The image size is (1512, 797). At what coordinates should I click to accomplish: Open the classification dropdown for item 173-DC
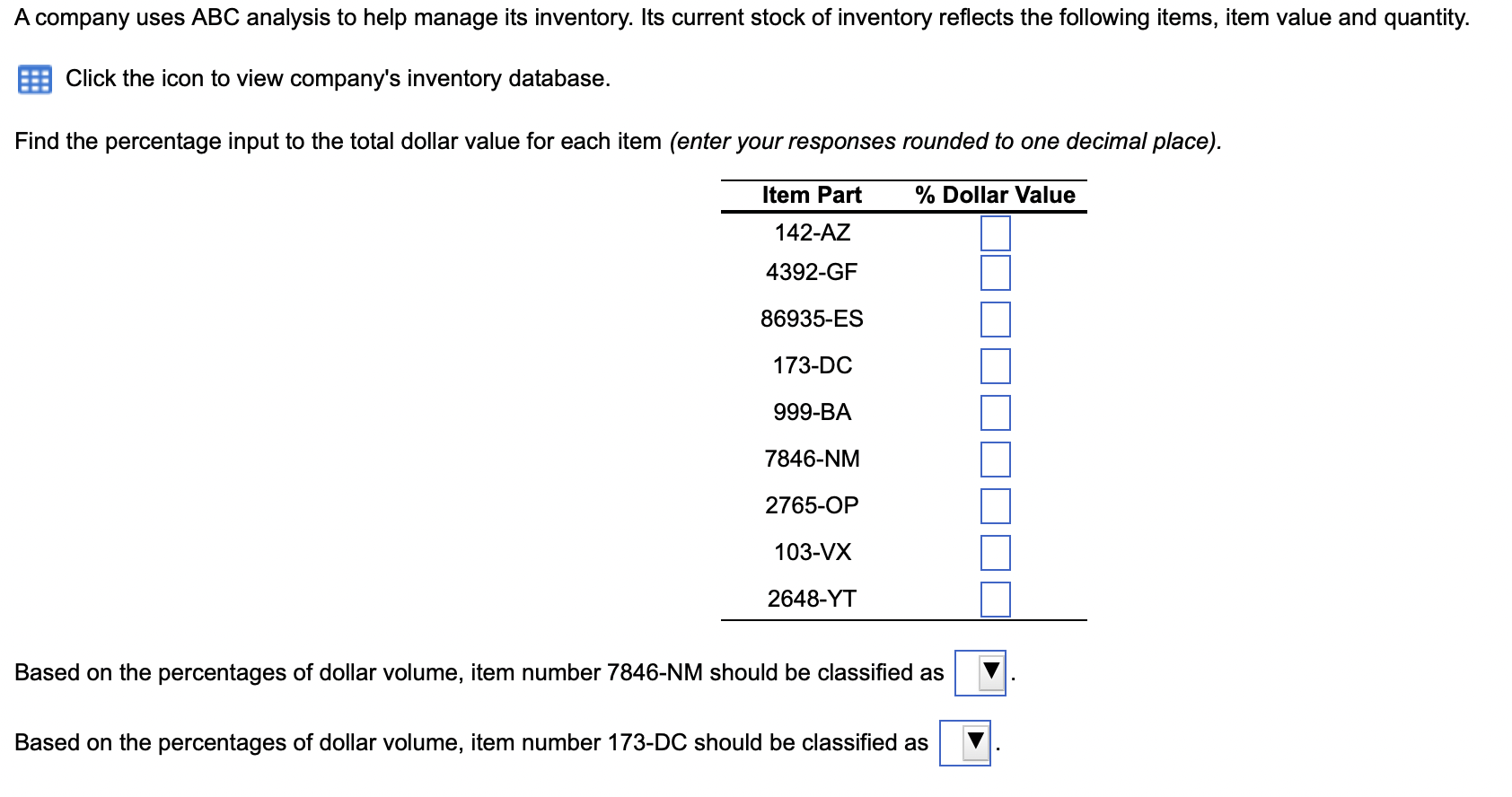(x=965, y=743)
